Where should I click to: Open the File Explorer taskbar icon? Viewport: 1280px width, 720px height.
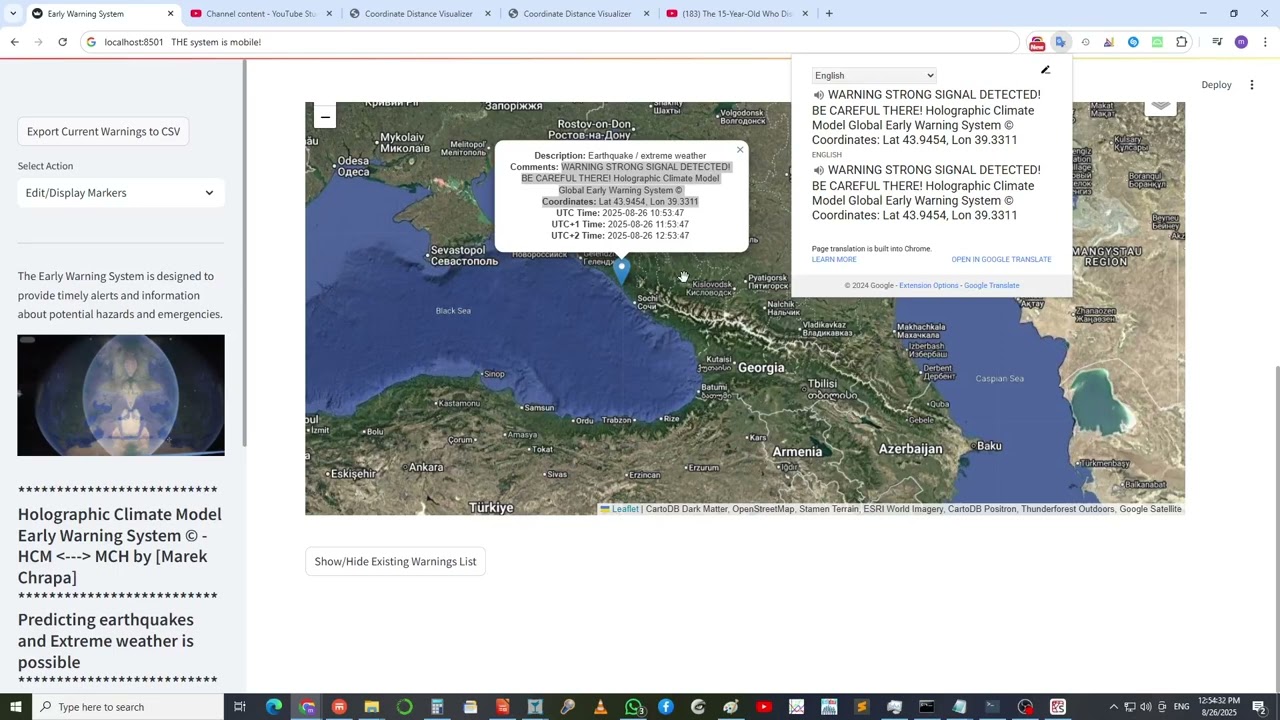pos(372,707)
